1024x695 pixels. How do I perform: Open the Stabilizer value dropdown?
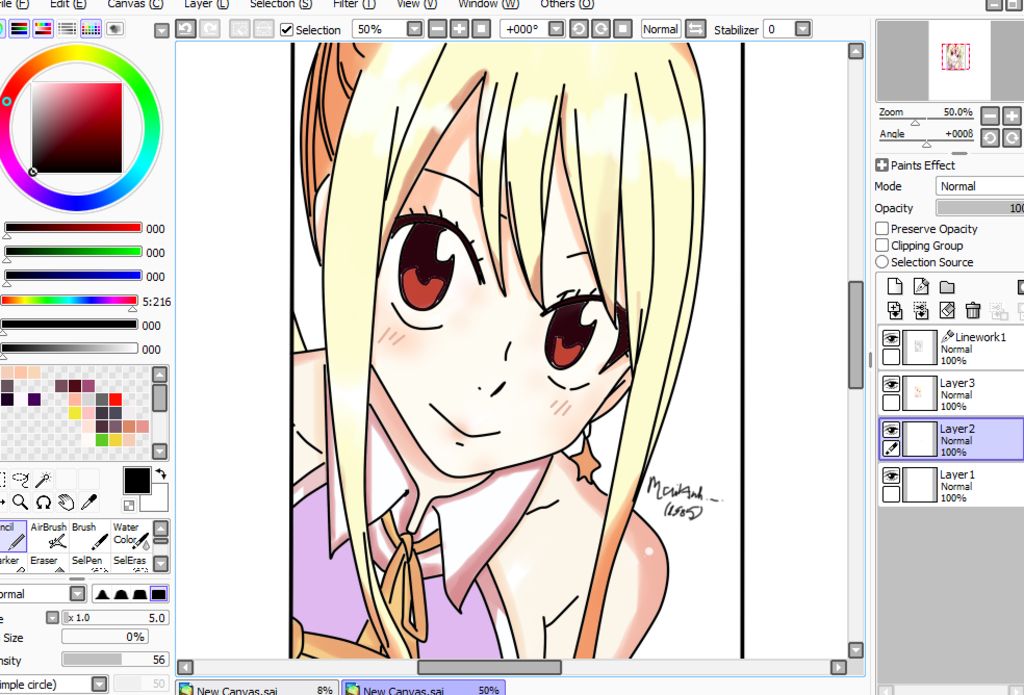pos(803,29)
